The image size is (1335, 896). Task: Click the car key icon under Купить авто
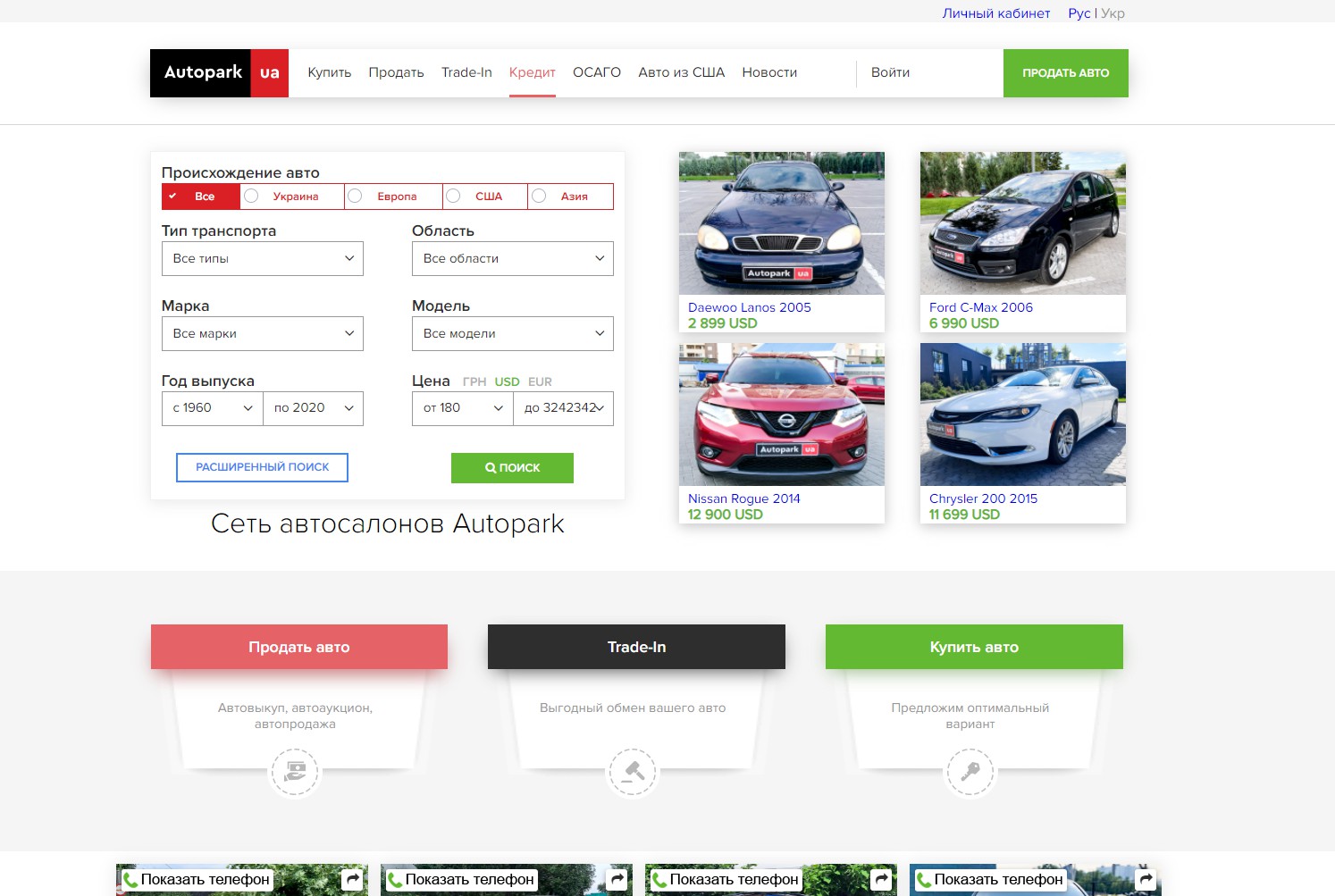pyautogui.click(x=970, y=772)
